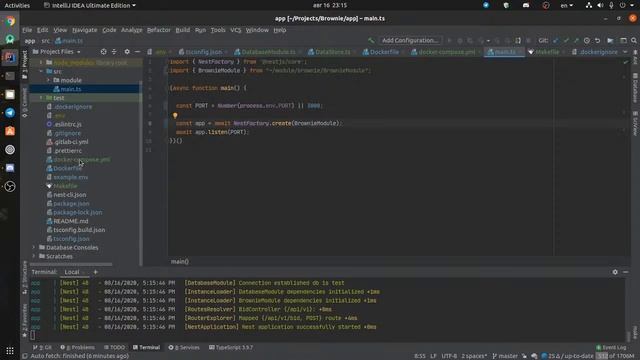Click the LF line separator in status bar
Screen dimensions: 640x360
coord(433,356)
